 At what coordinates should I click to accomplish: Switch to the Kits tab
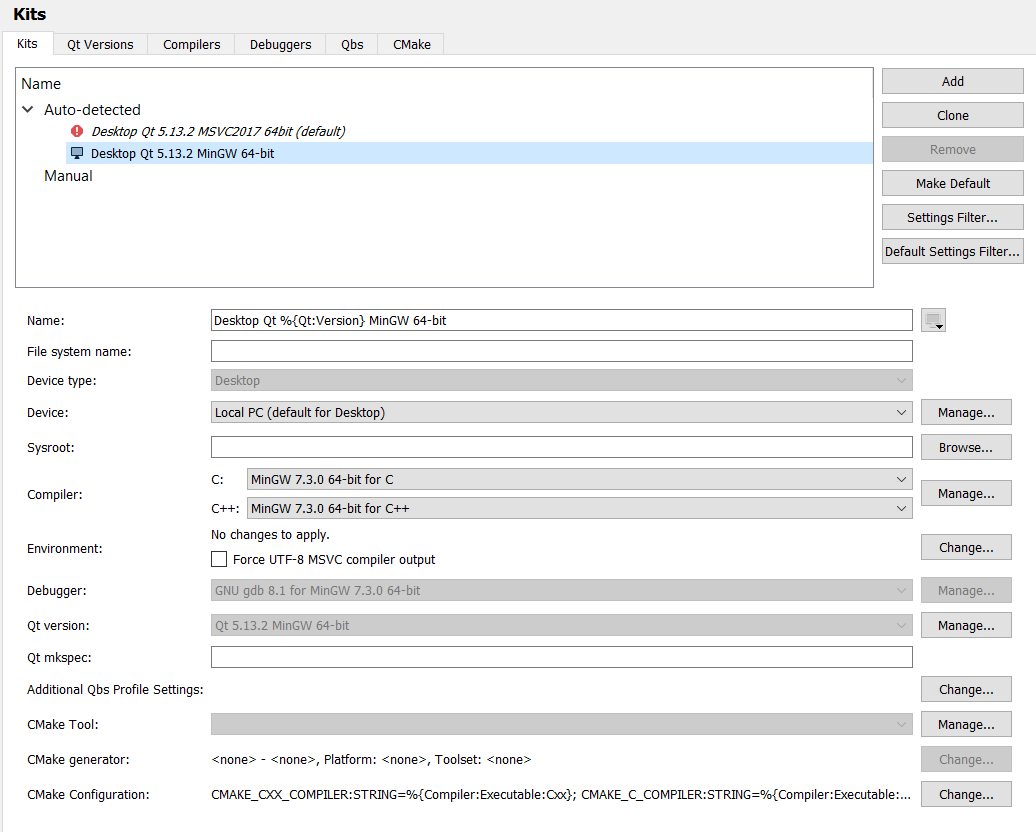[27, 44]
